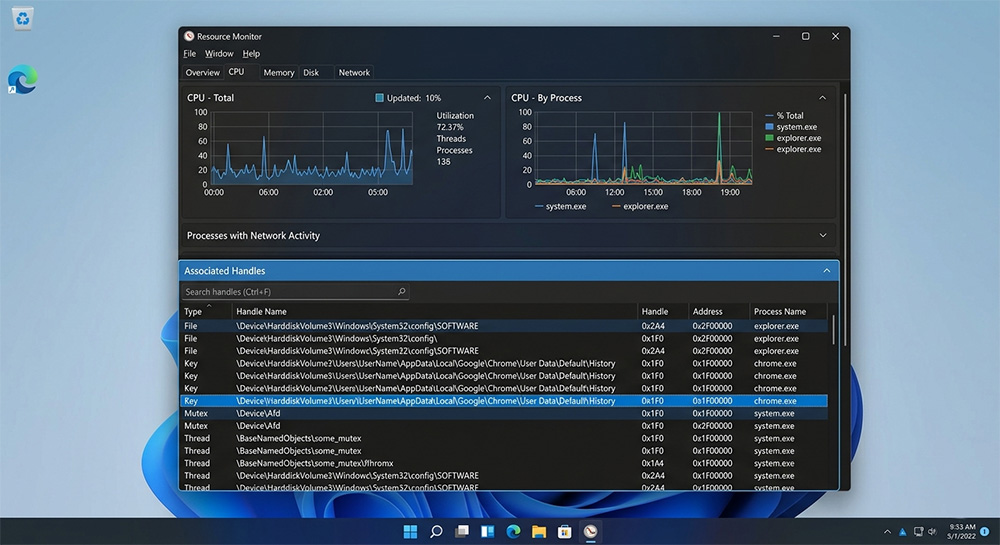This screenshot has height=545, width=1000.
Task: Click the main window vertical scrollbar
Action: click(845, 220)
